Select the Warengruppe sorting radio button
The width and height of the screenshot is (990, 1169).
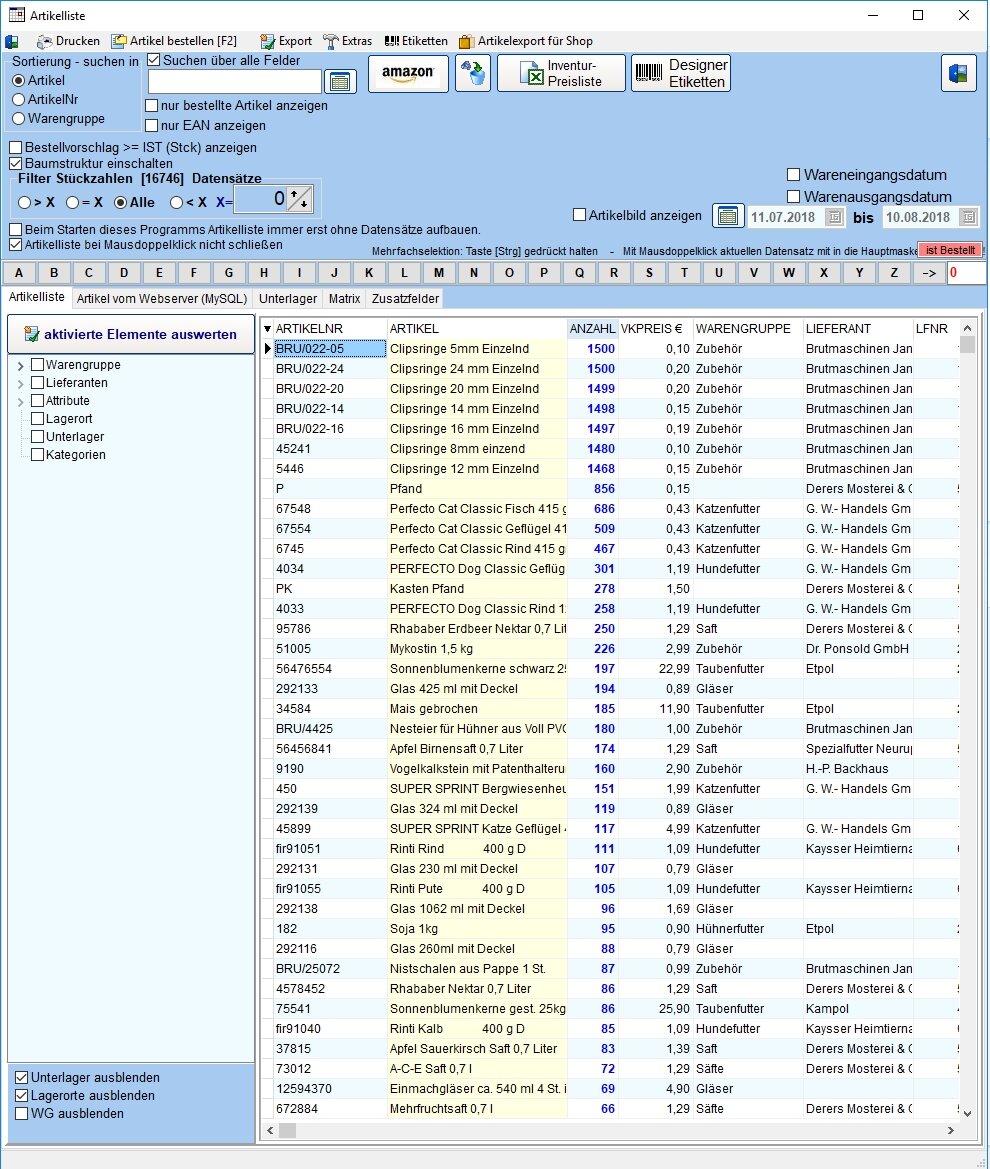[x=19, y=119]
